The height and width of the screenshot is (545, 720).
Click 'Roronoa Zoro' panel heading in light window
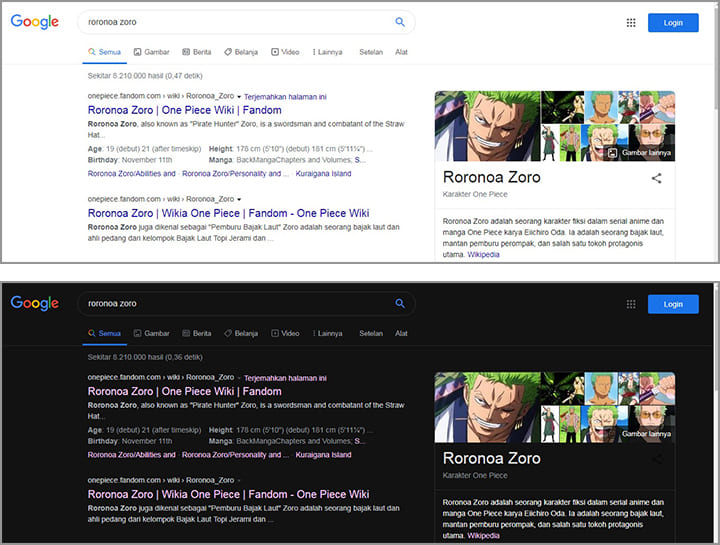tap(491, 177)
